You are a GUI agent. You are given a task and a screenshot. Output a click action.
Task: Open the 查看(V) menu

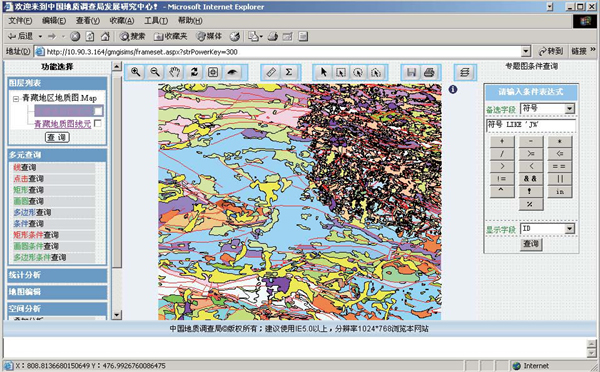coord(88,20)
